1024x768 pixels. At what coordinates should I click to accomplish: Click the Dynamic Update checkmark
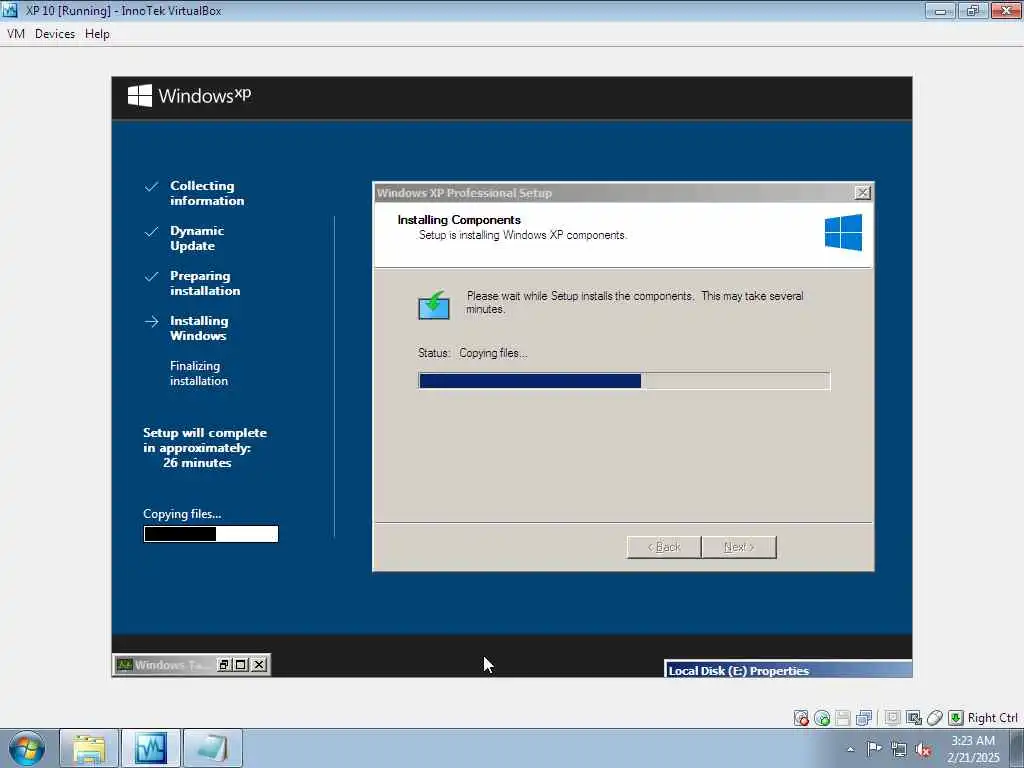pos(152,232)
